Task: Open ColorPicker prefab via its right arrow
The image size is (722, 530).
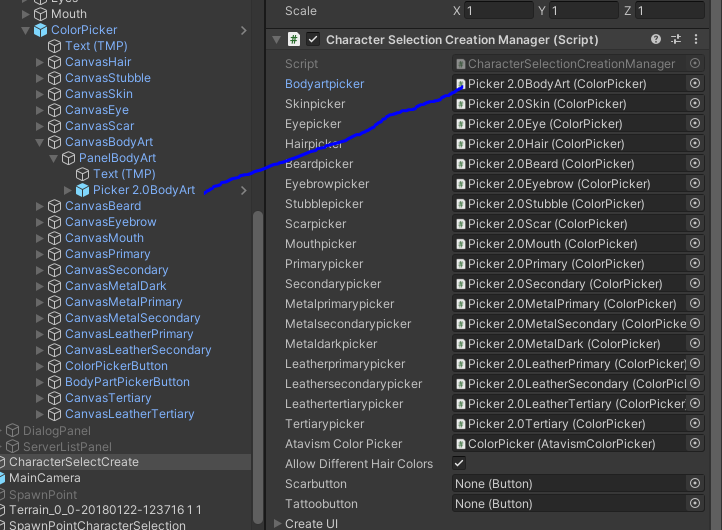Action: [x=244, y=31]
